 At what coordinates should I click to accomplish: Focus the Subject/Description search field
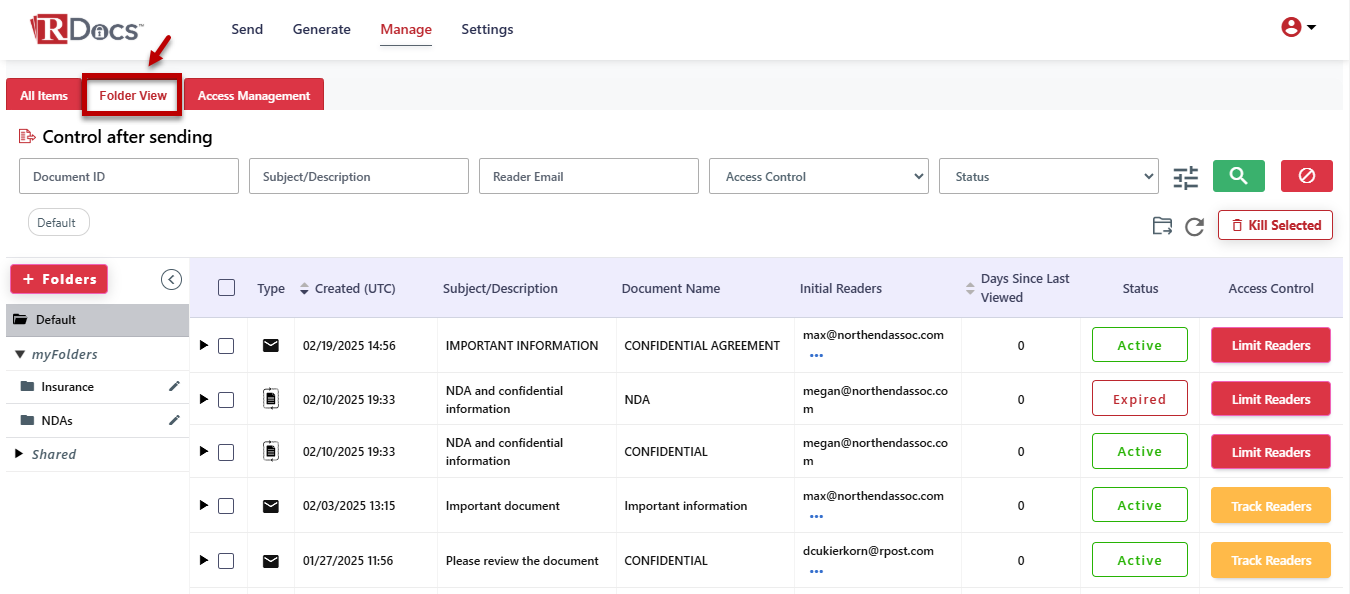[359, 176]
